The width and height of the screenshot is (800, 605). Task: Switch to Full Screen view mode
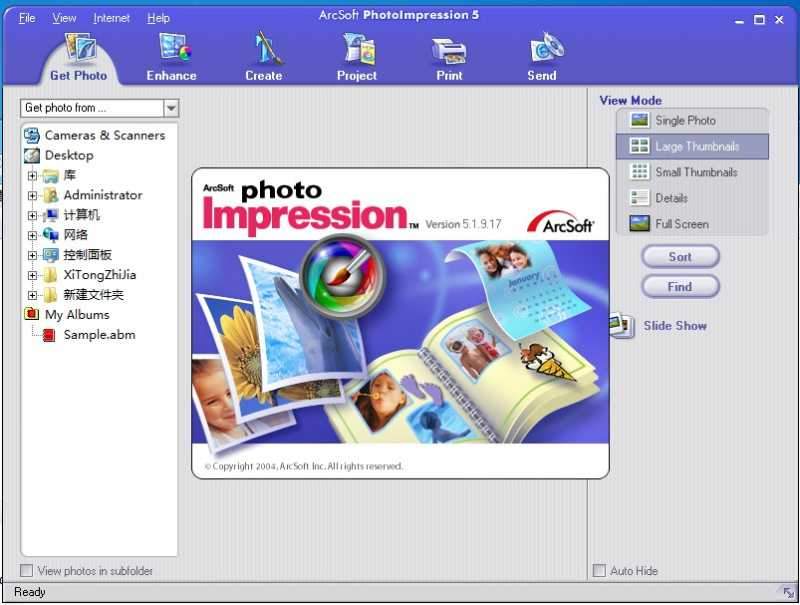pyautogui.click(x=692, y=224)
